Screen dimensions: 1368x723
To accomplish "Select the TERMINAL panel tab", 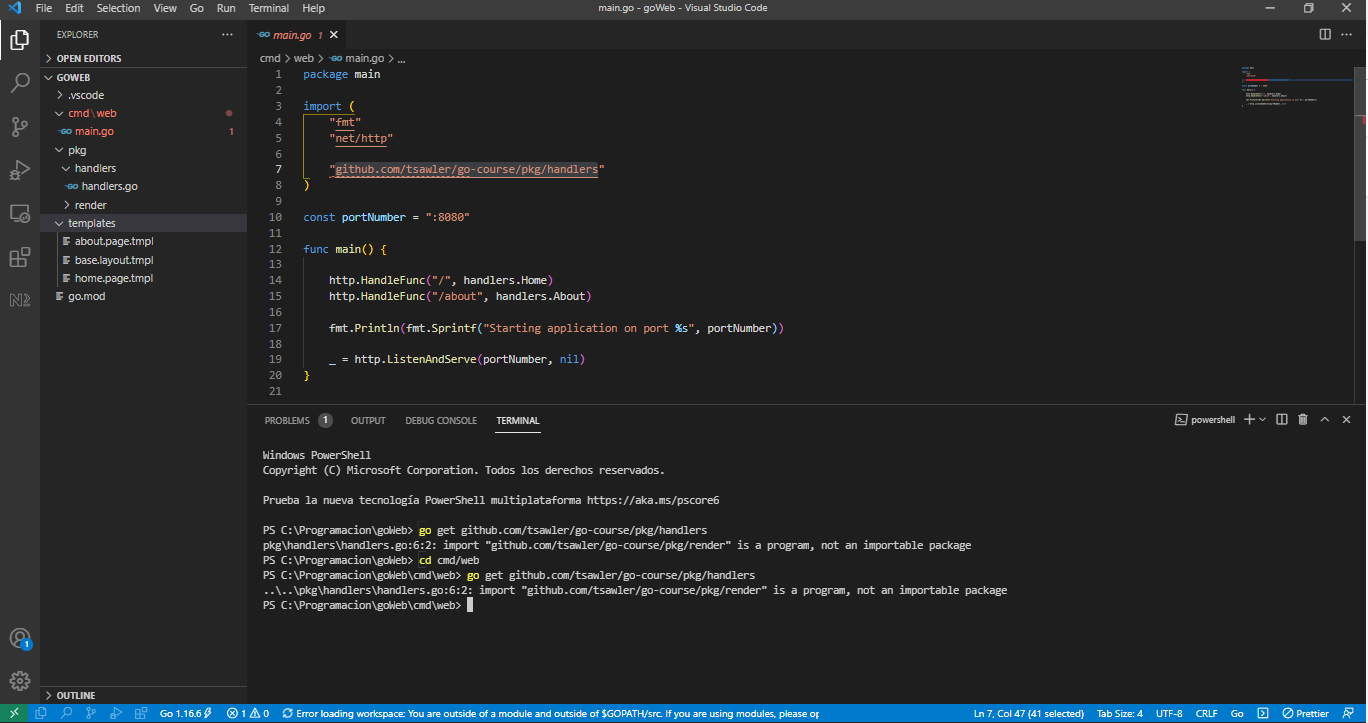I will point(517,420).
